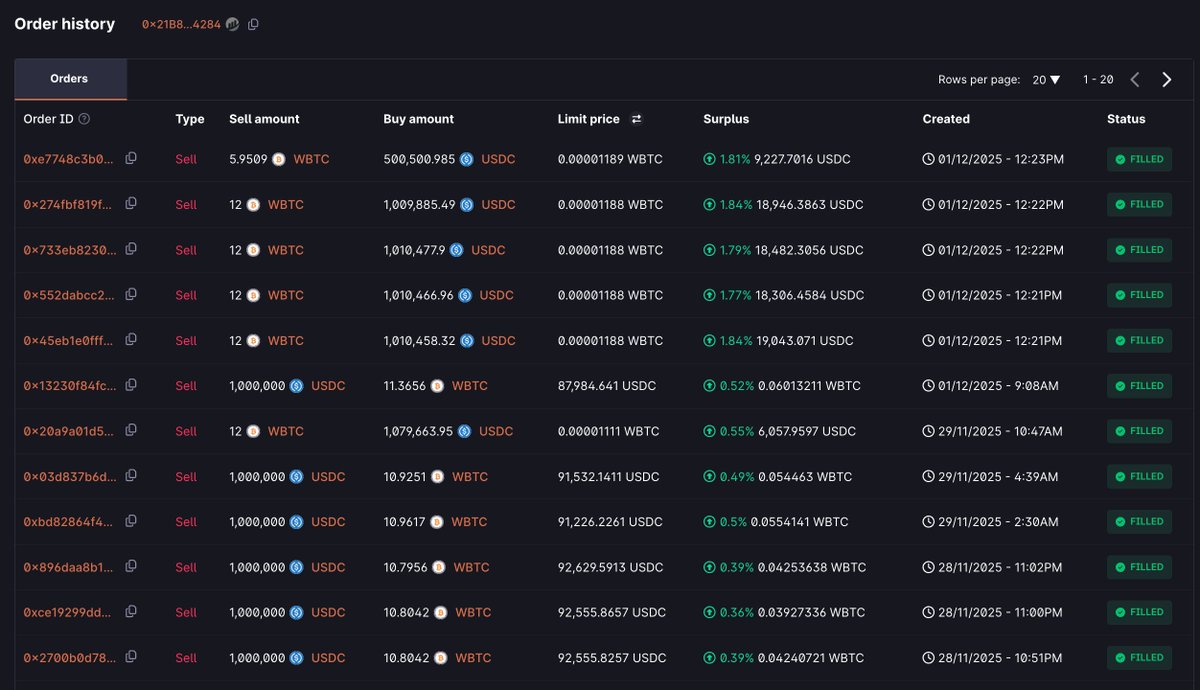Click the Created column header

point(946,119)
